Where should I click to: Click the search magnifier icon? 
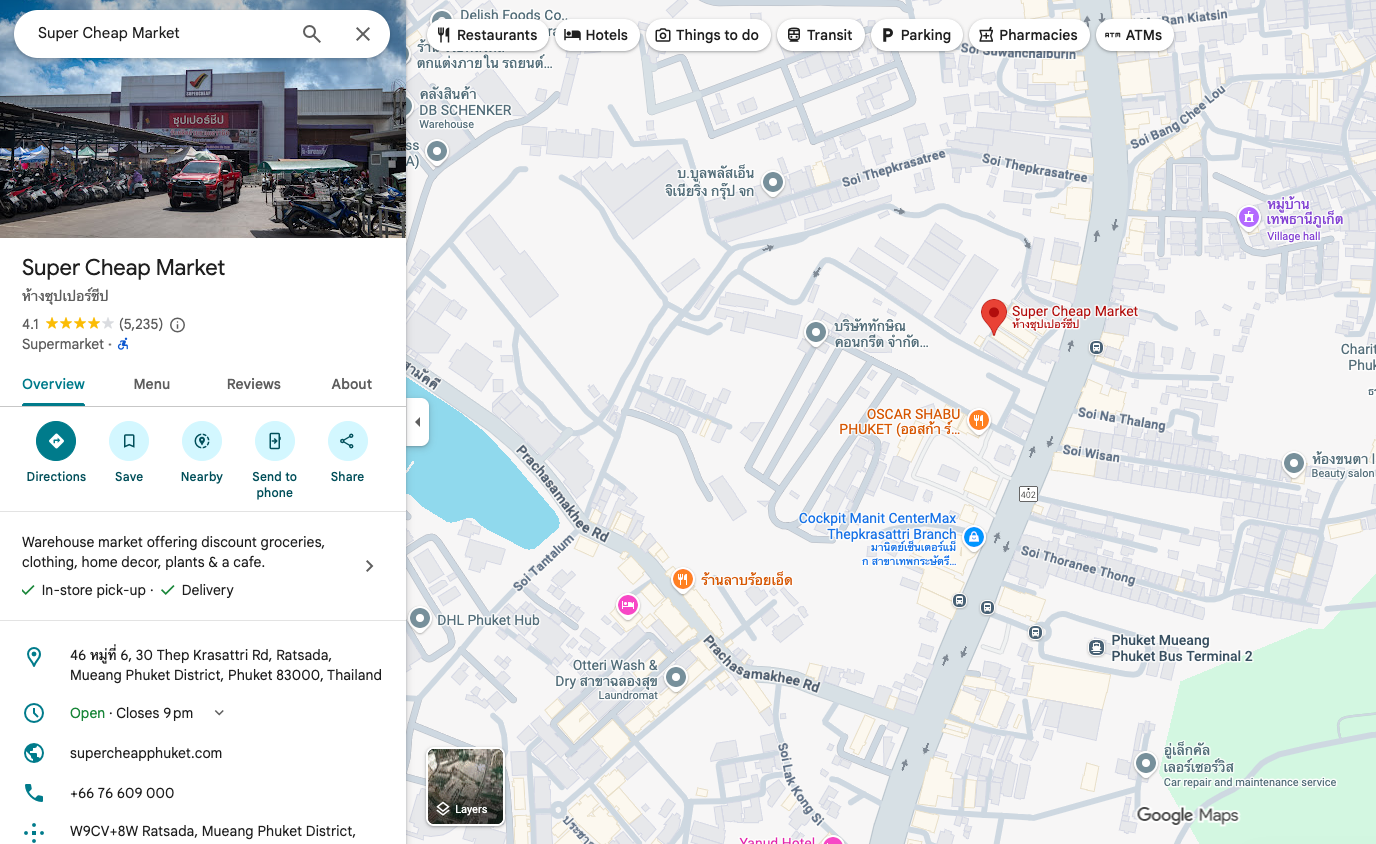[312, 34]
